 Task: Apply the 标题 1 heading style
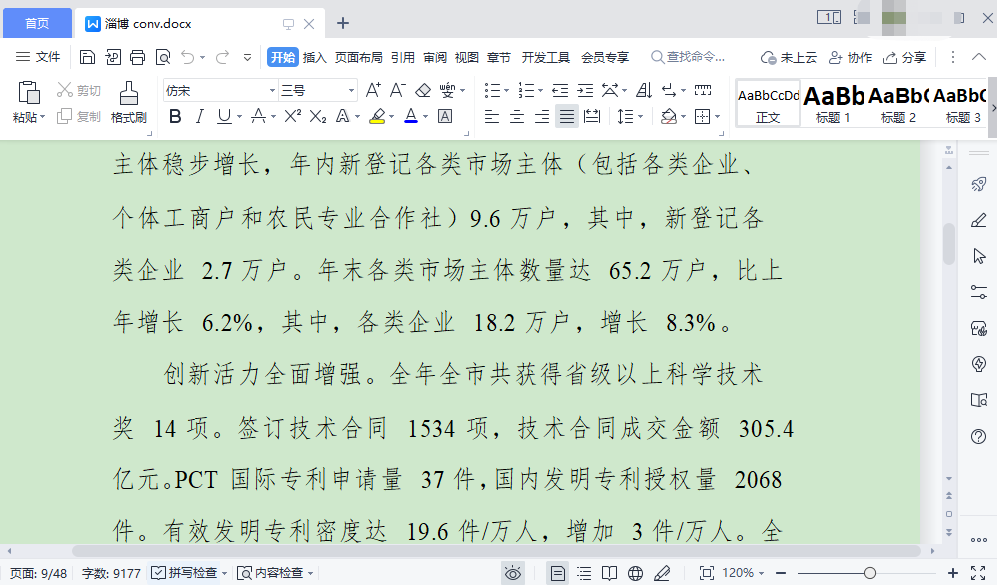tap(833, 104)
